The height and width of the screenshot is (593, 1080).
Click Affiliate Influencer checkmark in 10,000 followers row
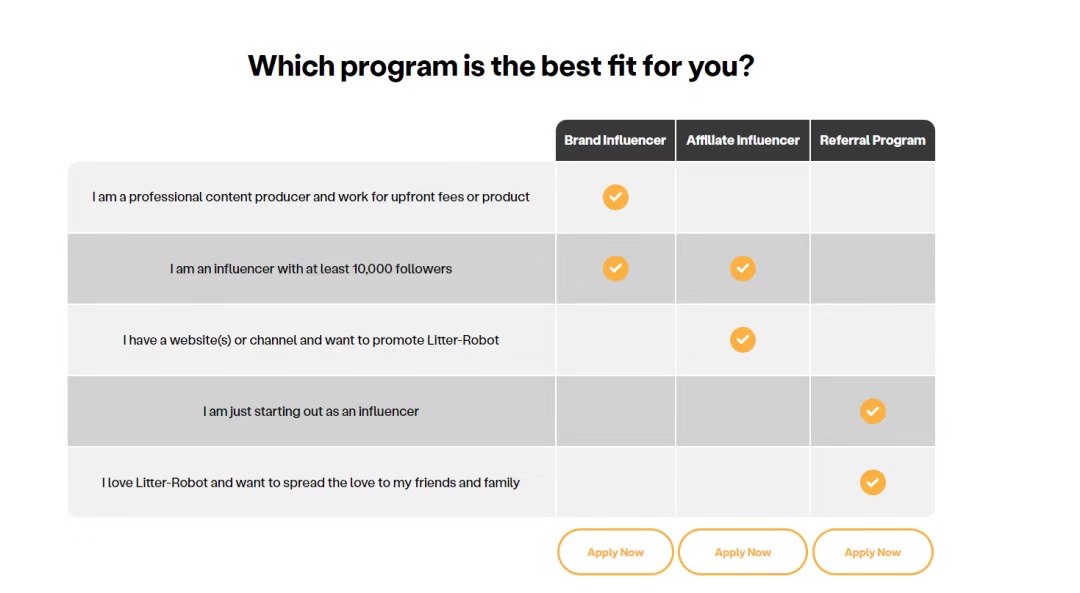pos(742,268)
